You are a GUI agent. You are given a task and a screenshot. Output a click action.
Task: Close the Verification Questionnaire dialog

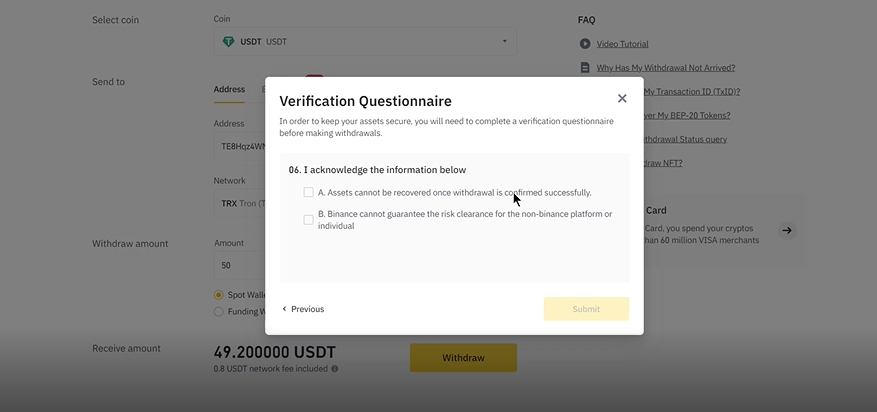(622, 98)
